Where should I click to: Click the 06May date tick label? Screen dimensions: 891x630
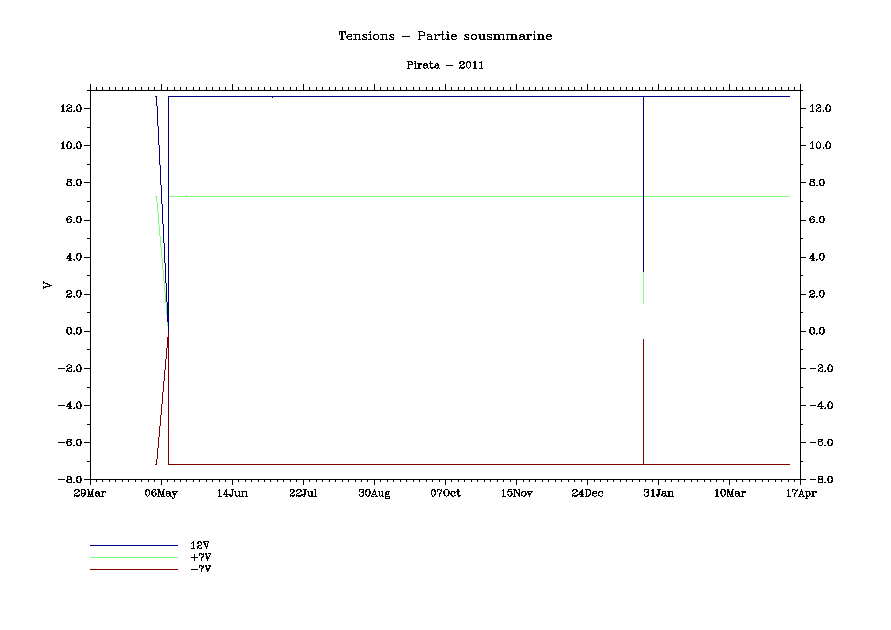click(x=161, y=493)
